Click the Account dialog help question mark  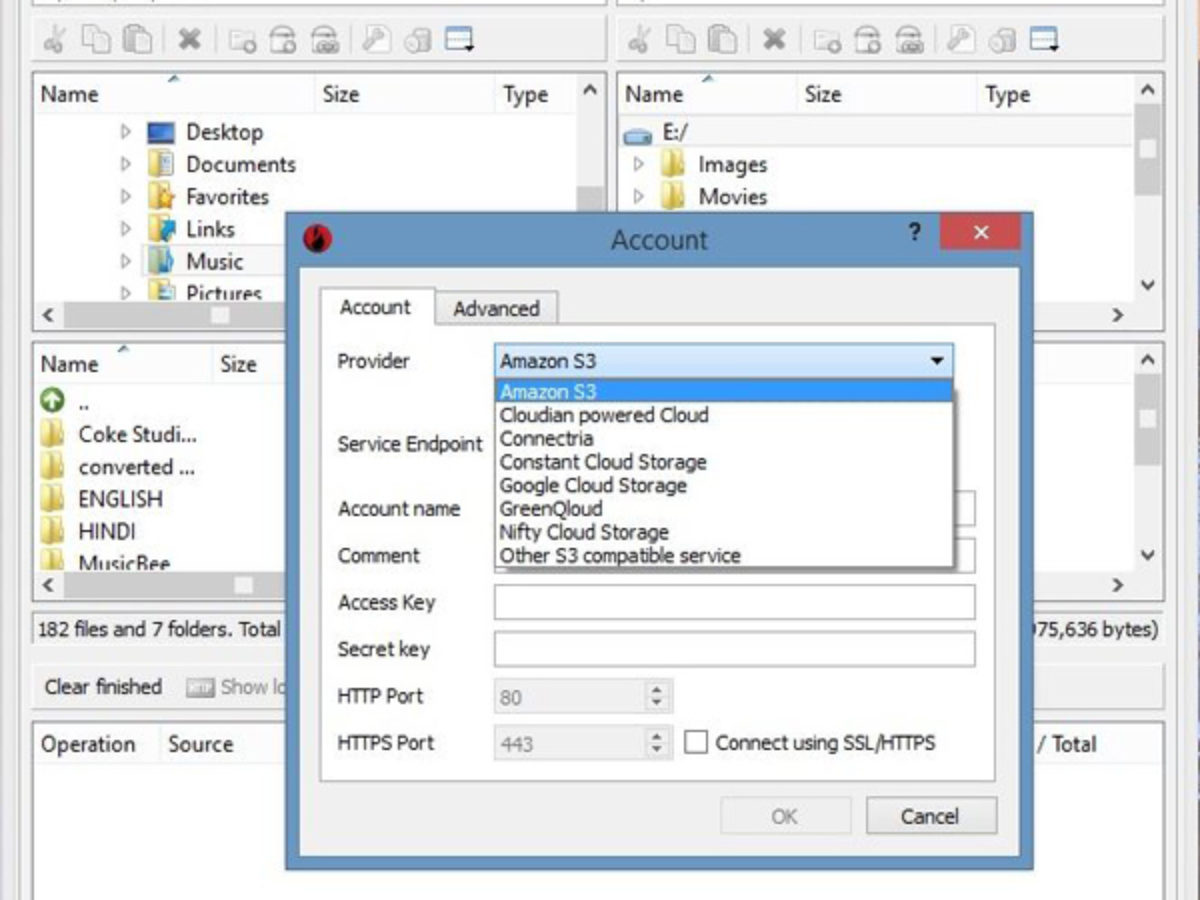coord(914,232)
